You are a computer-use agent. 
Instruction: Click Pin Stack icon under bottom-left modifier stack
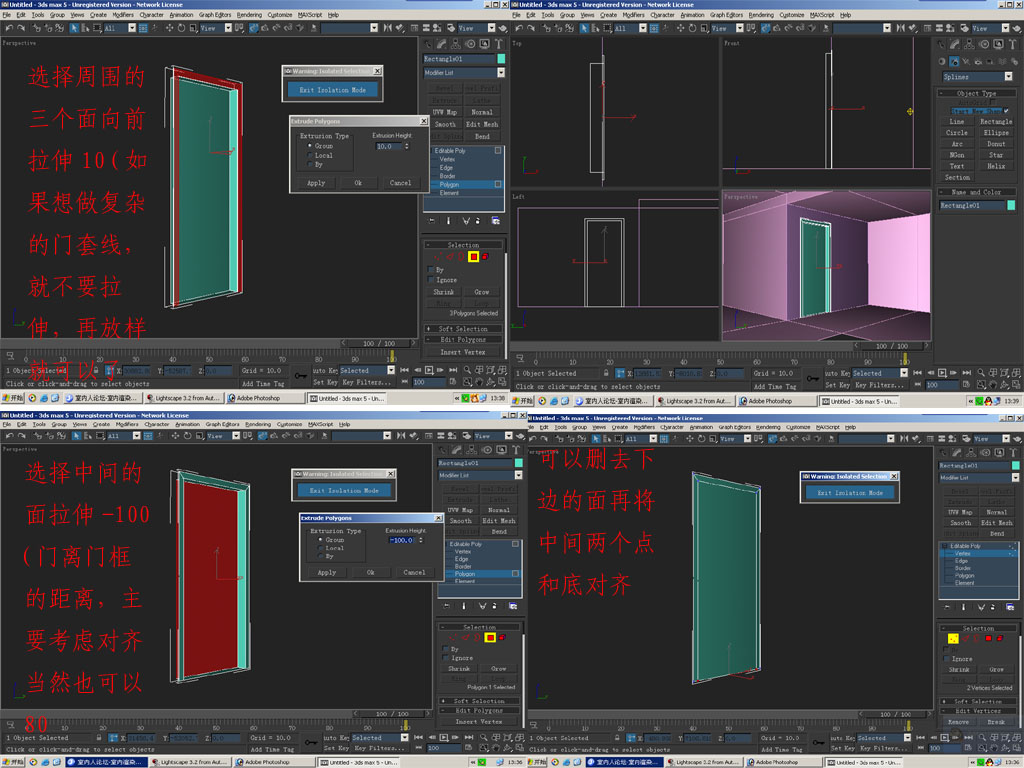coord(447,606)
